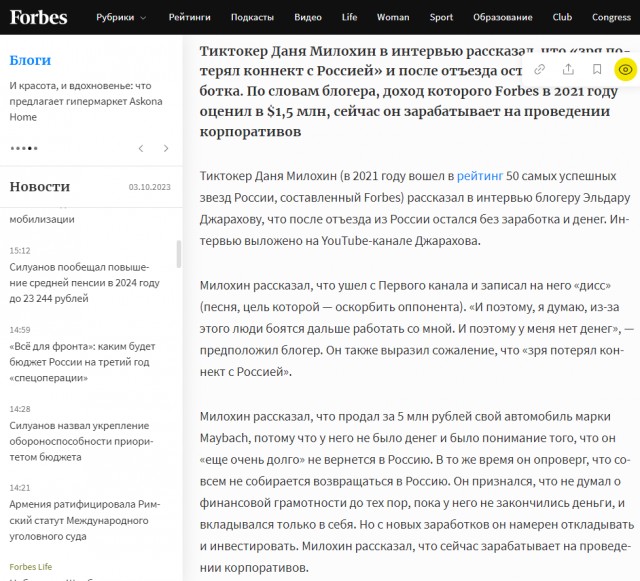Click the news list scrollbar

click(179, 254)
